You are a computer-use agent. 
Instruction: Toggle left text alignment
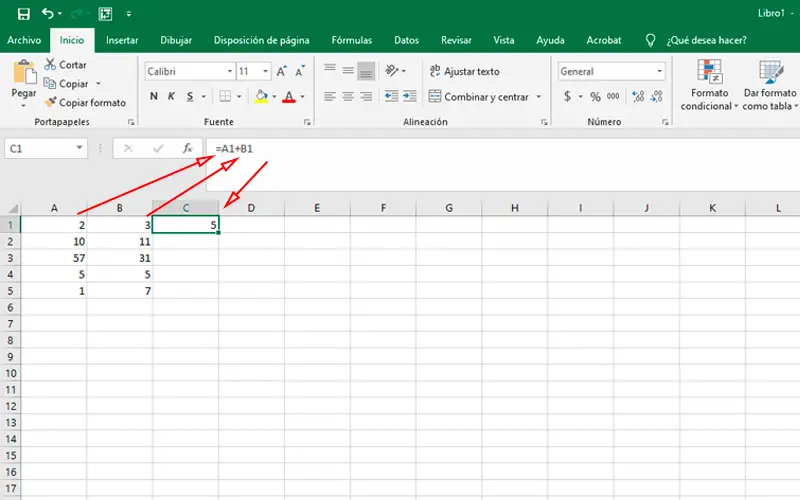(x=330, y=96)
